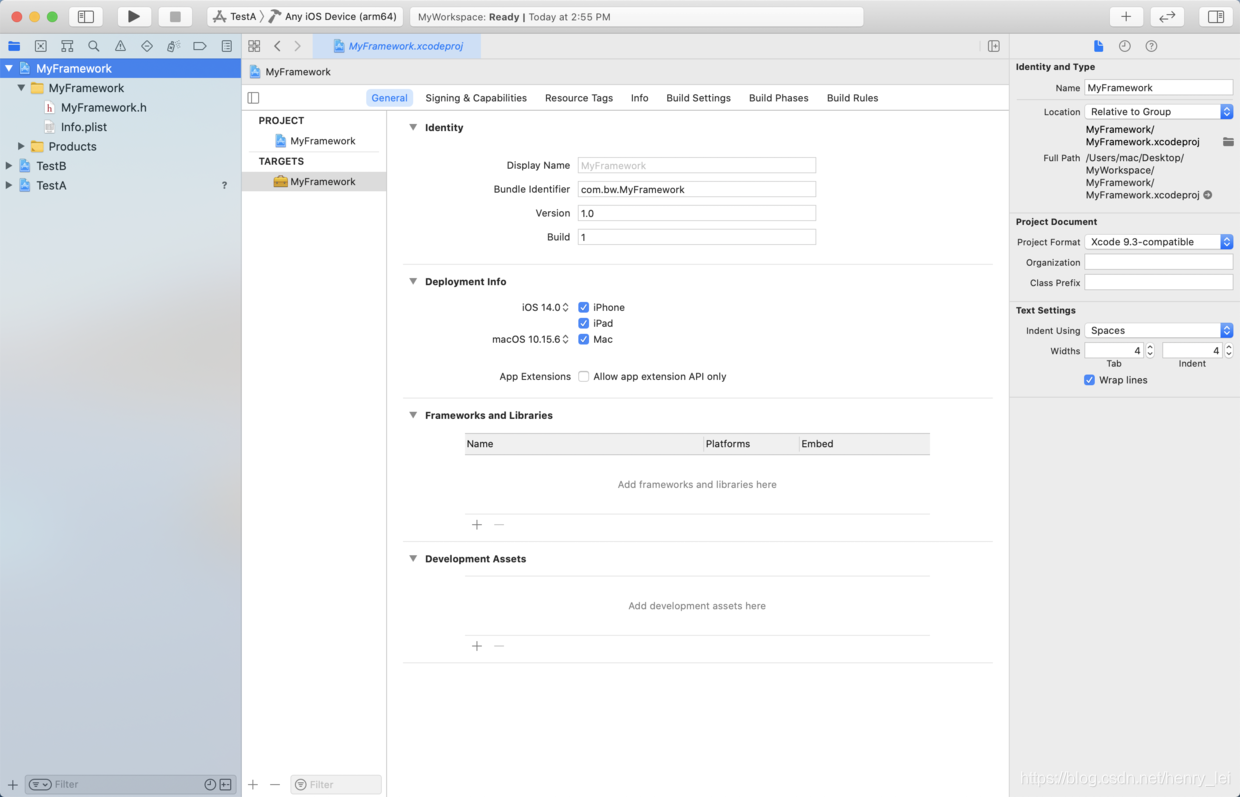Adjust the Tab width stepper
The height and width of the screenshot is (797, 1240).
[1150, 350]
